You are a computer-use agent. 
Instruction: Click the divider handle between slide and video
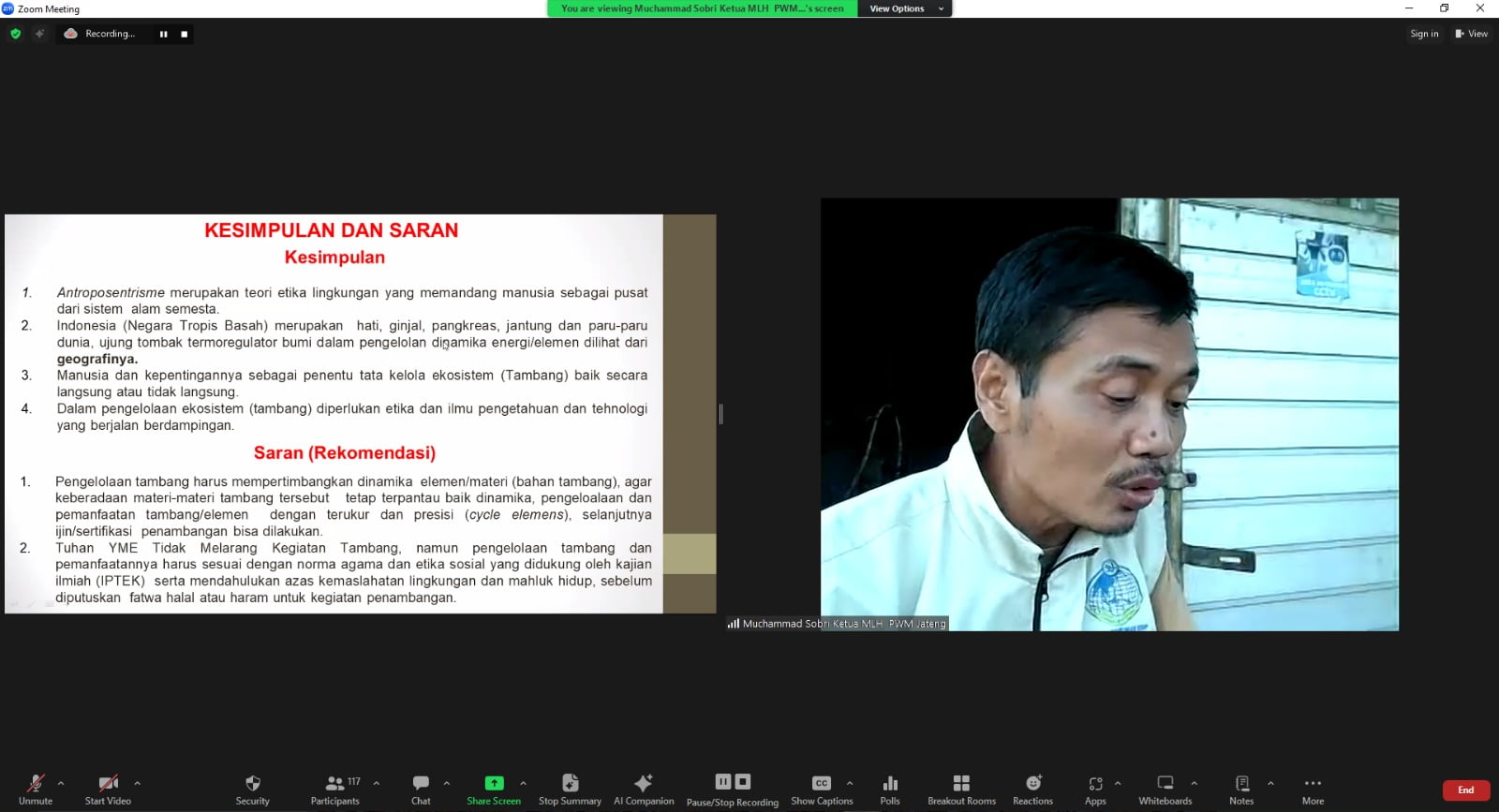720,414
